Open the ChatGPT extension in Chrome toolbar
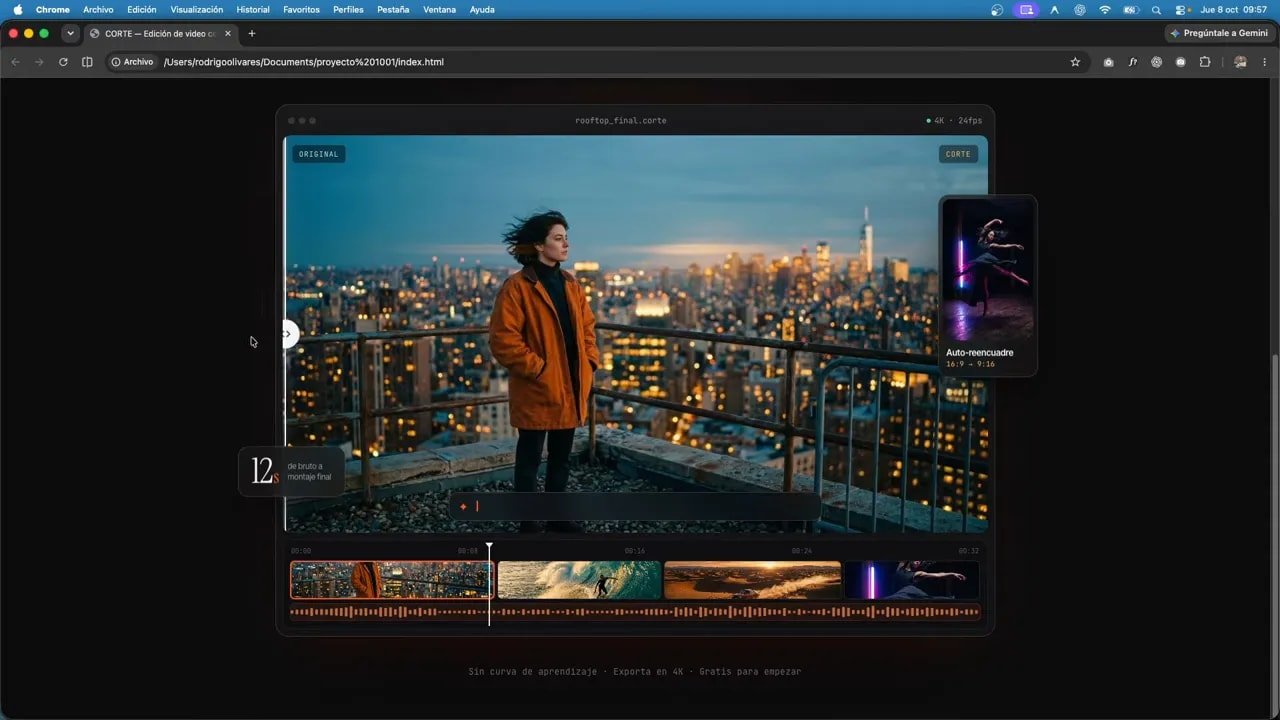The height and width of the screenshot is (720, 1280). pos(1156,62)
